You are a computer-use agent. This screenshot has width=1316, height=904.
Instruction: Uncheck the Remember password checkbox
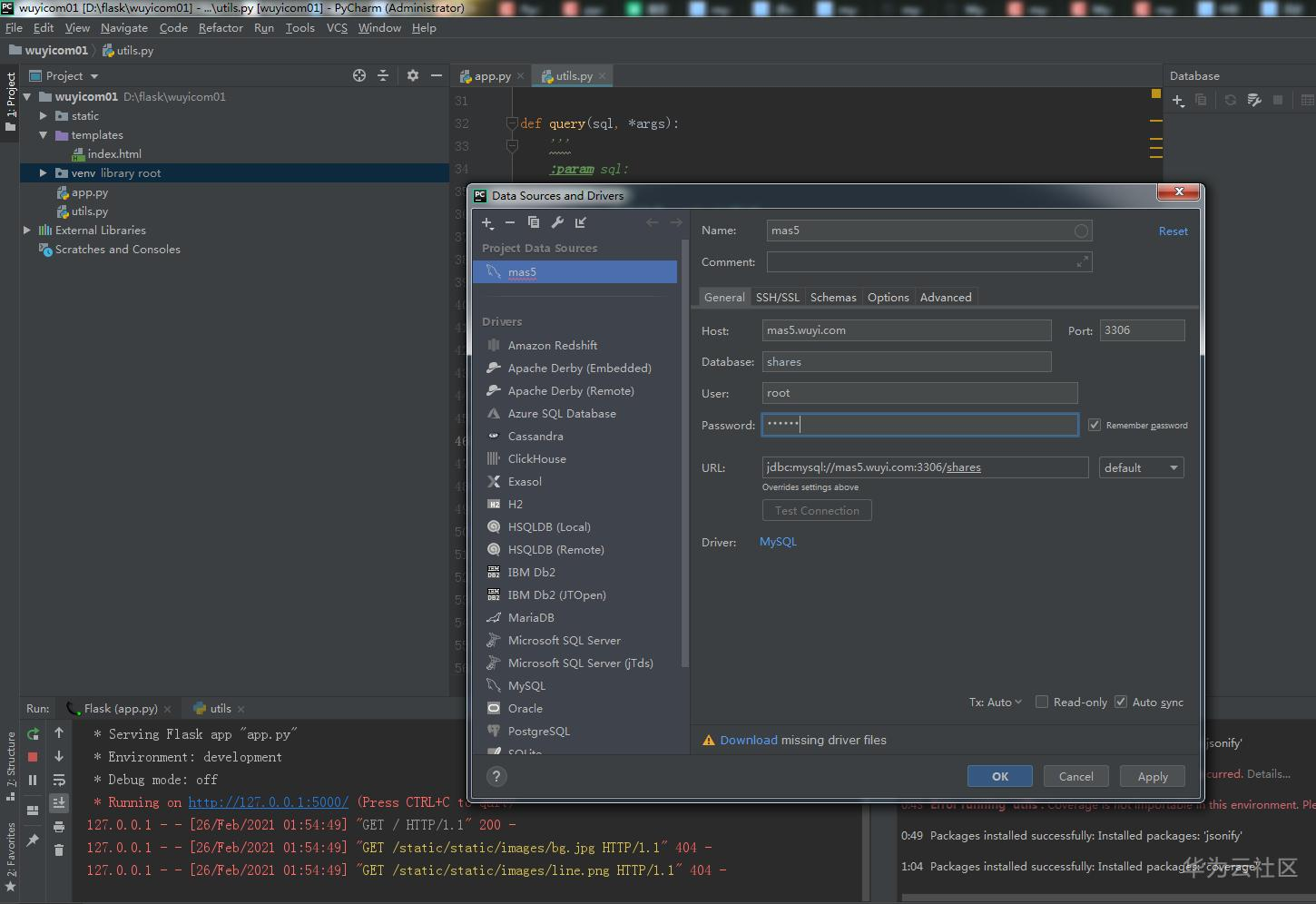pyautogui.click(x=1095, y=425)
